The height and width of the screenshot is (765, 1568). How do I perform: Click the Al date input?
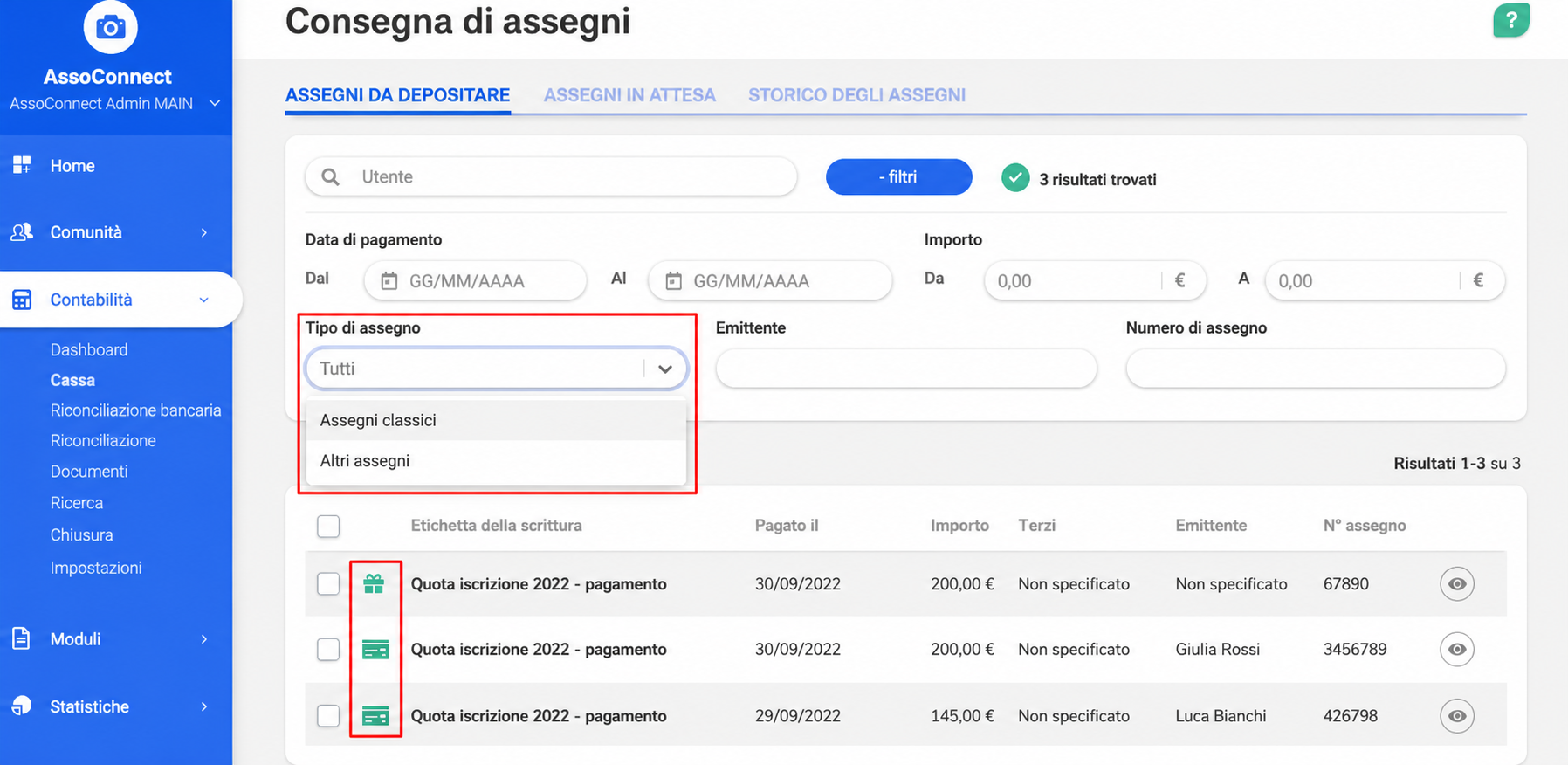click(770, 280)
